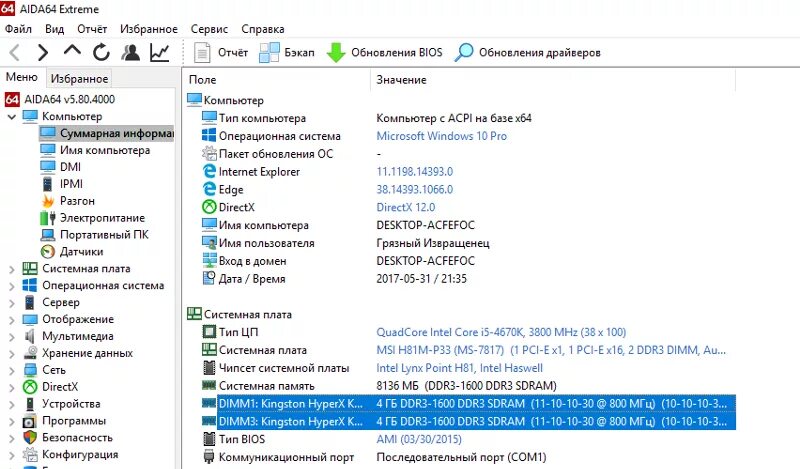Open the graph chart toolbar icon
The height and width of the screenshot is (469, 800).
click(x=160, y=52)
